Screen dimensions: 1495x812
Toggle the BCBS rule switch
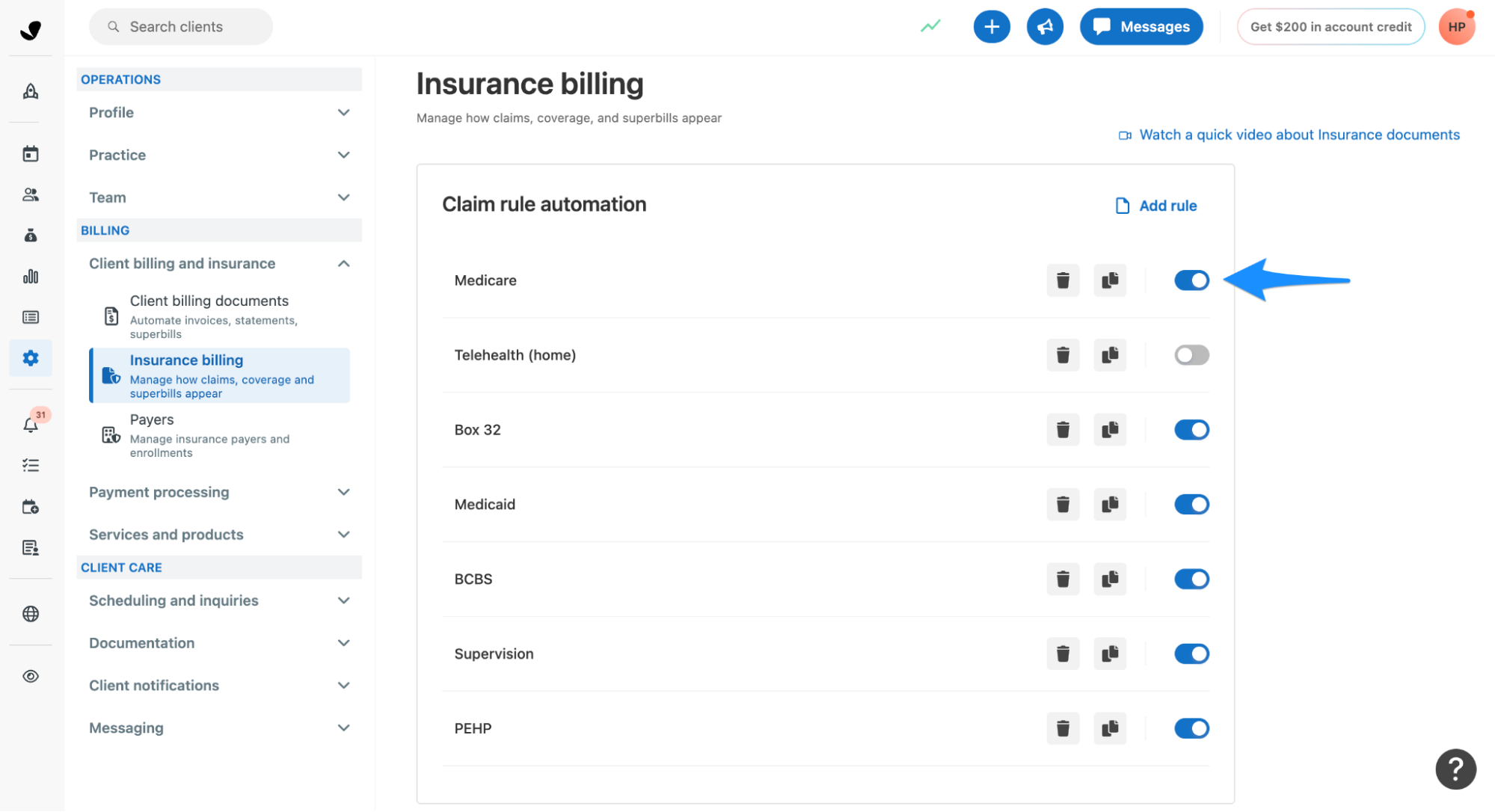pyautogui.click(x=1191, y=579)
